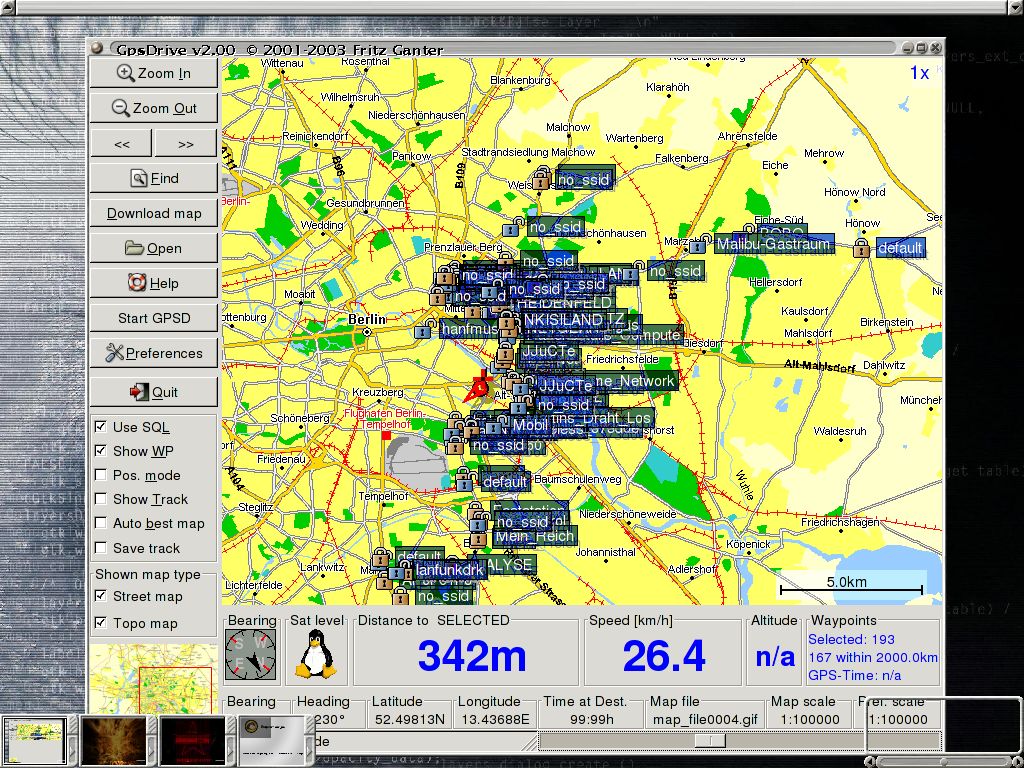Enable the Show Track checkbox
The width and height of the screenshot is (1024, 768).
pos(101,499)
